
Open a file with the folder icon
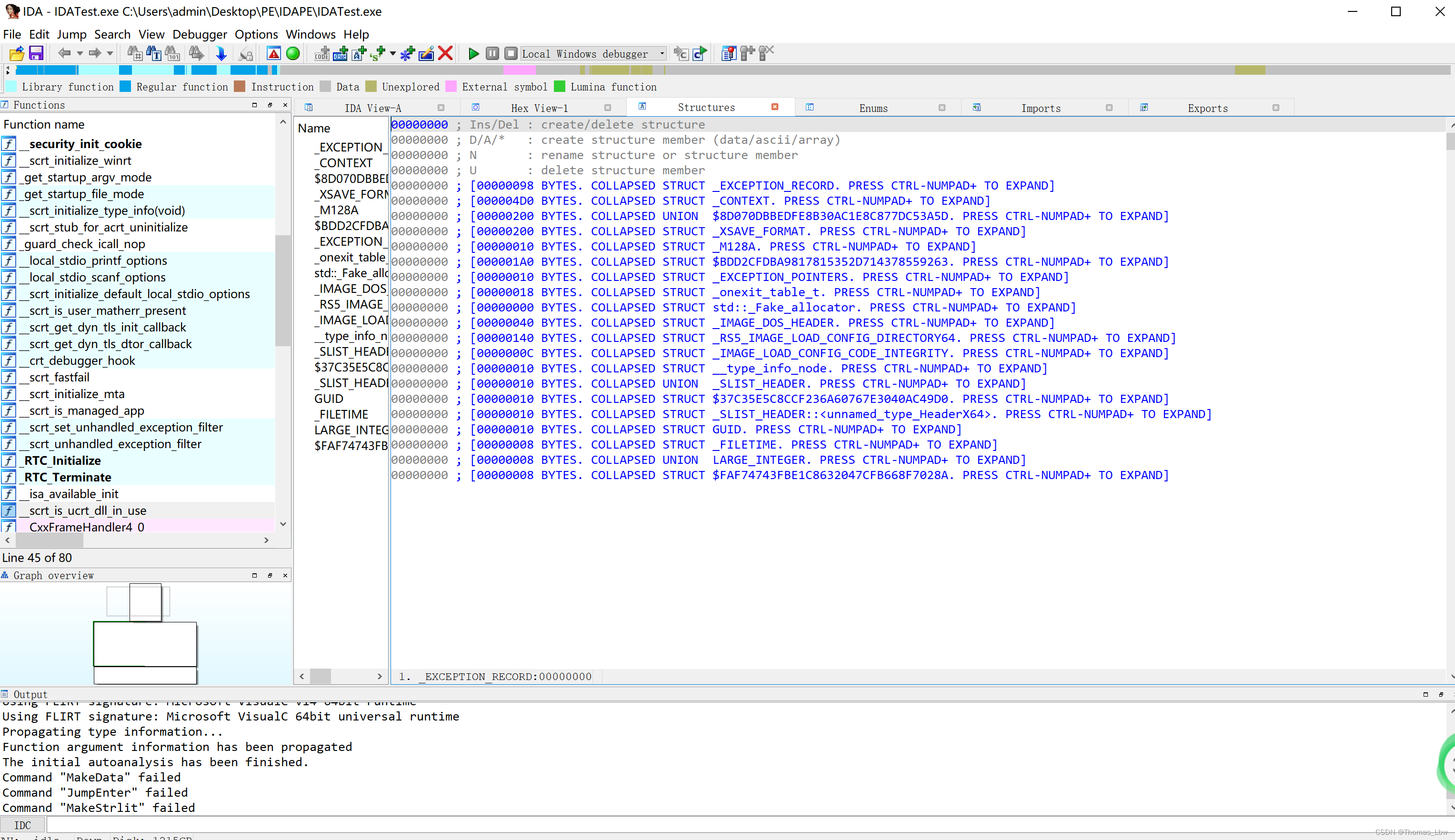[16, 54]
